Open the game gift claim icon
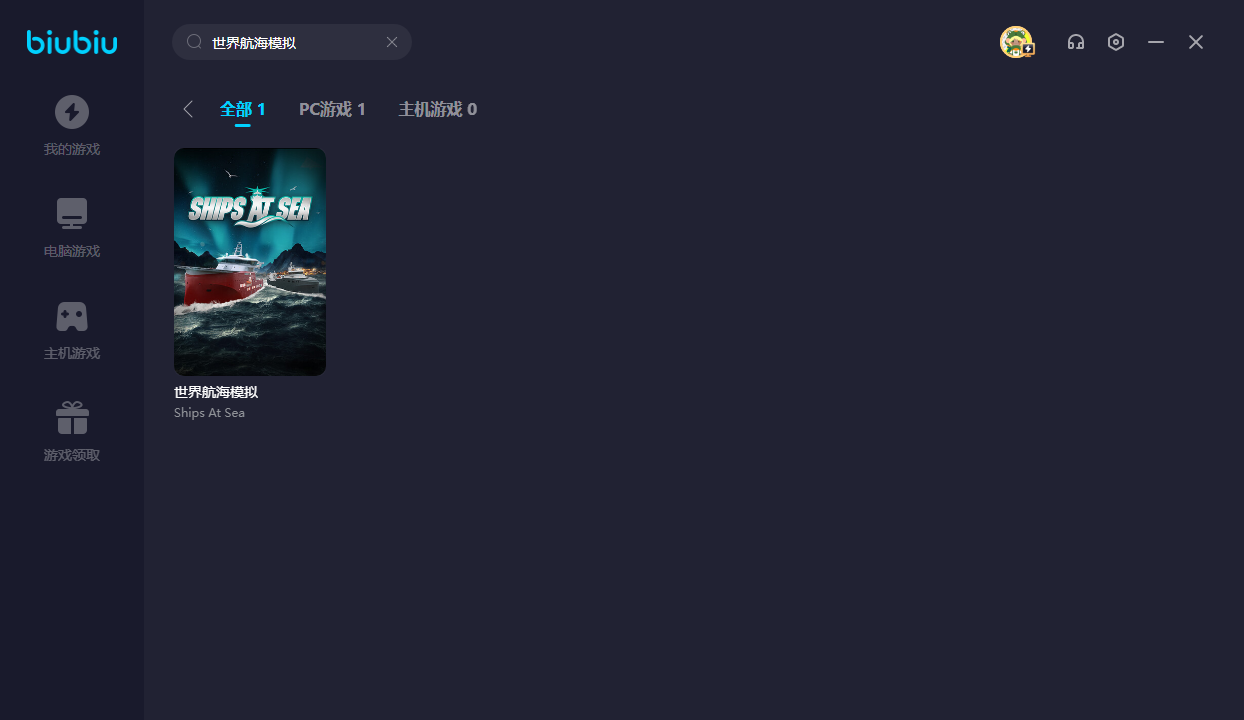 coord(72,418)
